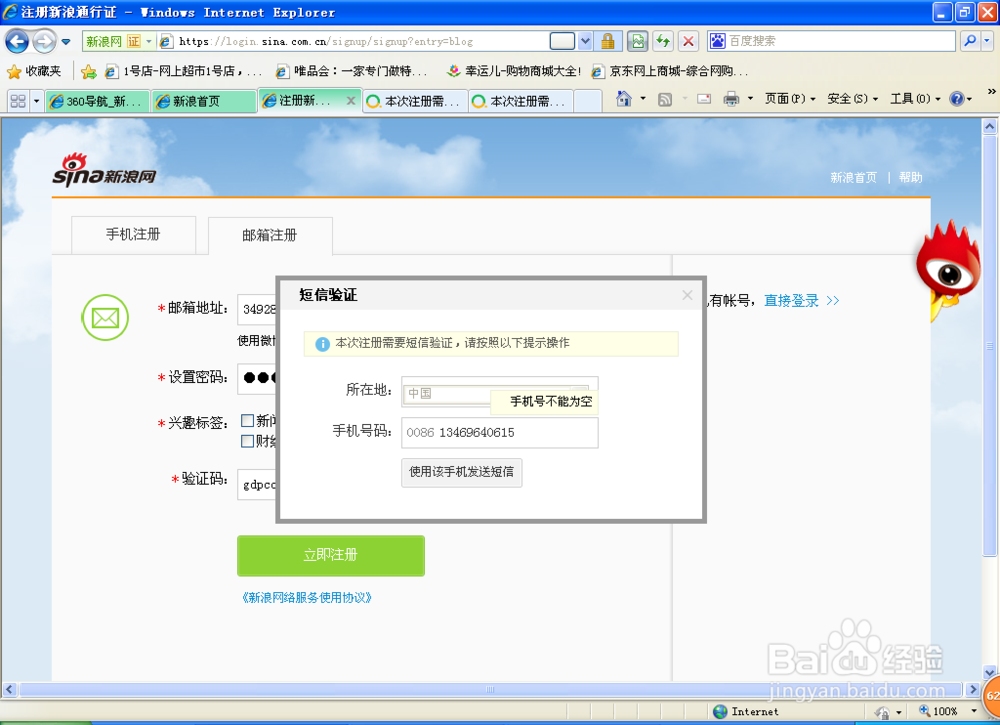Check the 新闻 interest checkbox

coord(247,421)
